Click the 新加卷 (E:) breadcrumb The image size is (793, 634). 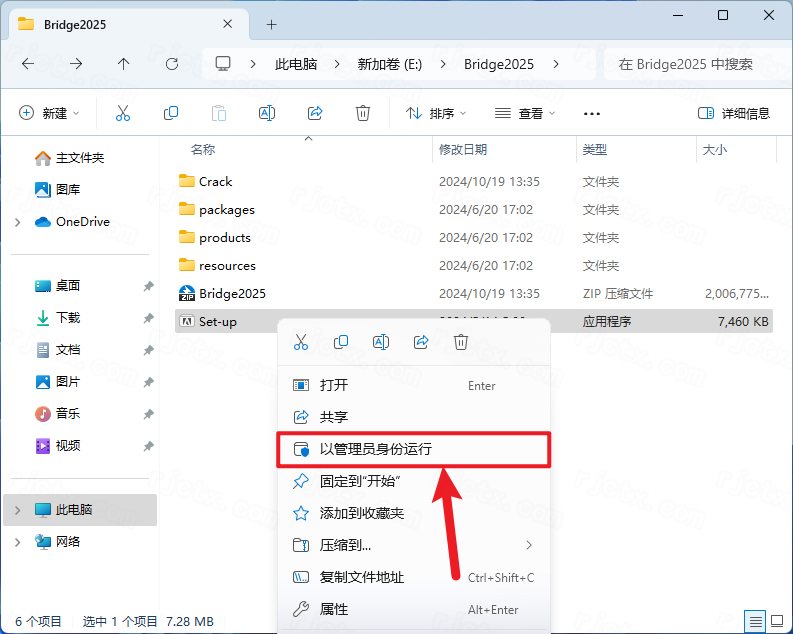click(391, 64)
